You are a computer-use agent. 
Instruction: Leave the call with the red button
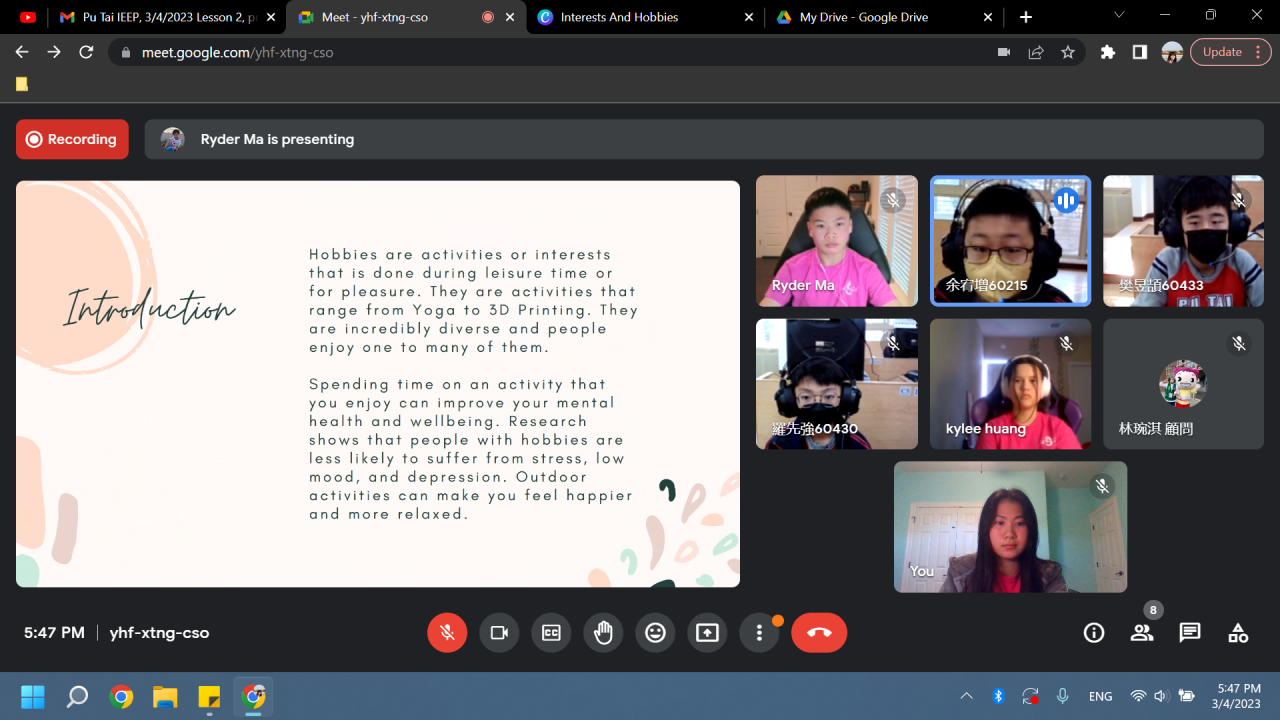click(x=819, y=633)
